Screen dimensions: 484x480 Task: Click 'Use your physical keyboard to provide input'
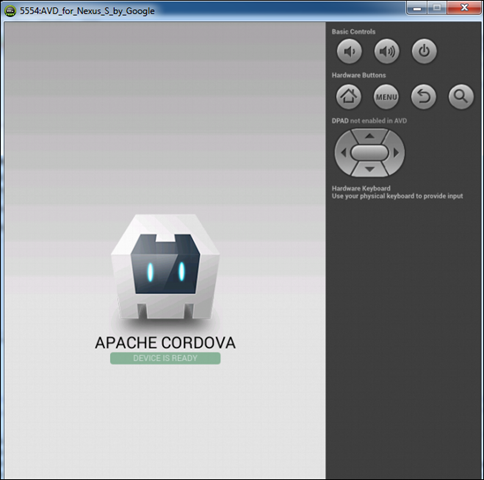click(x=397, y=196)
